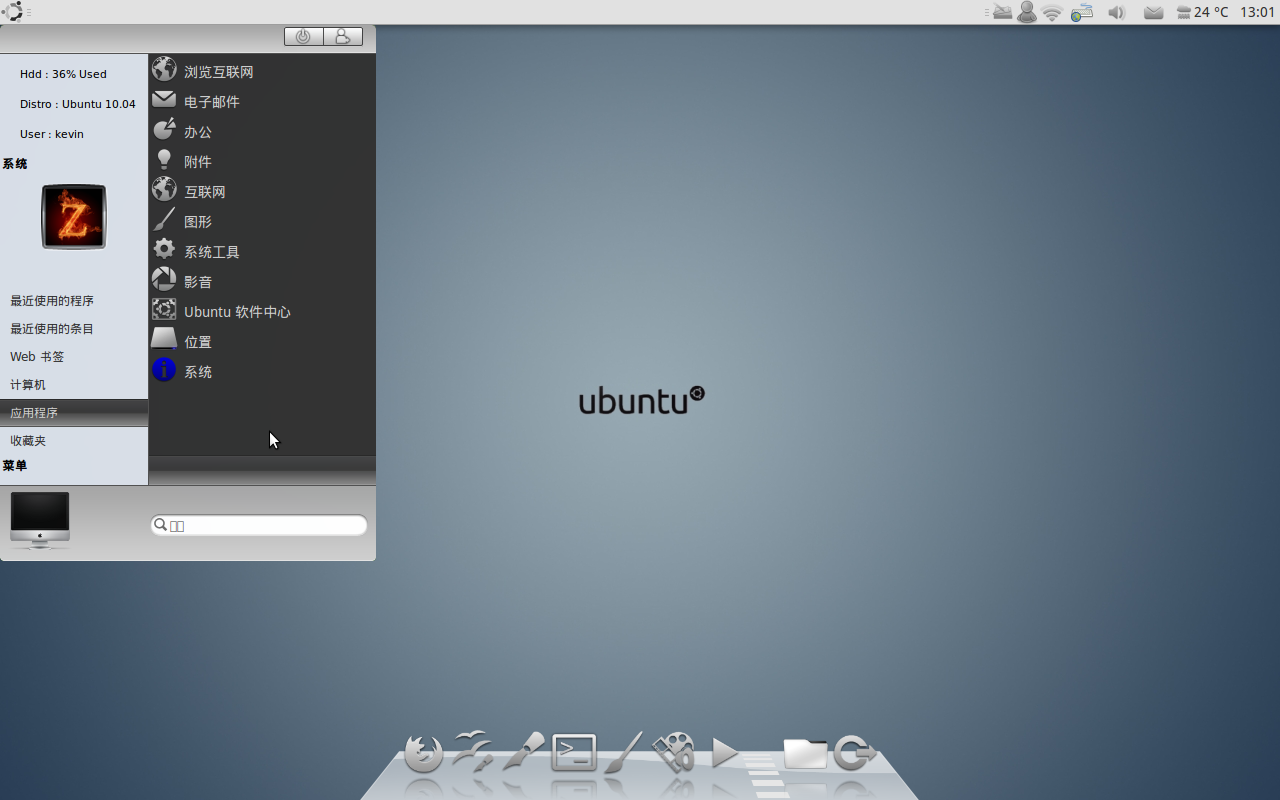This screenshot has height=800, width=1280.
Task: Open the 浏览互联网 globe icon
Action: (164, 70)
